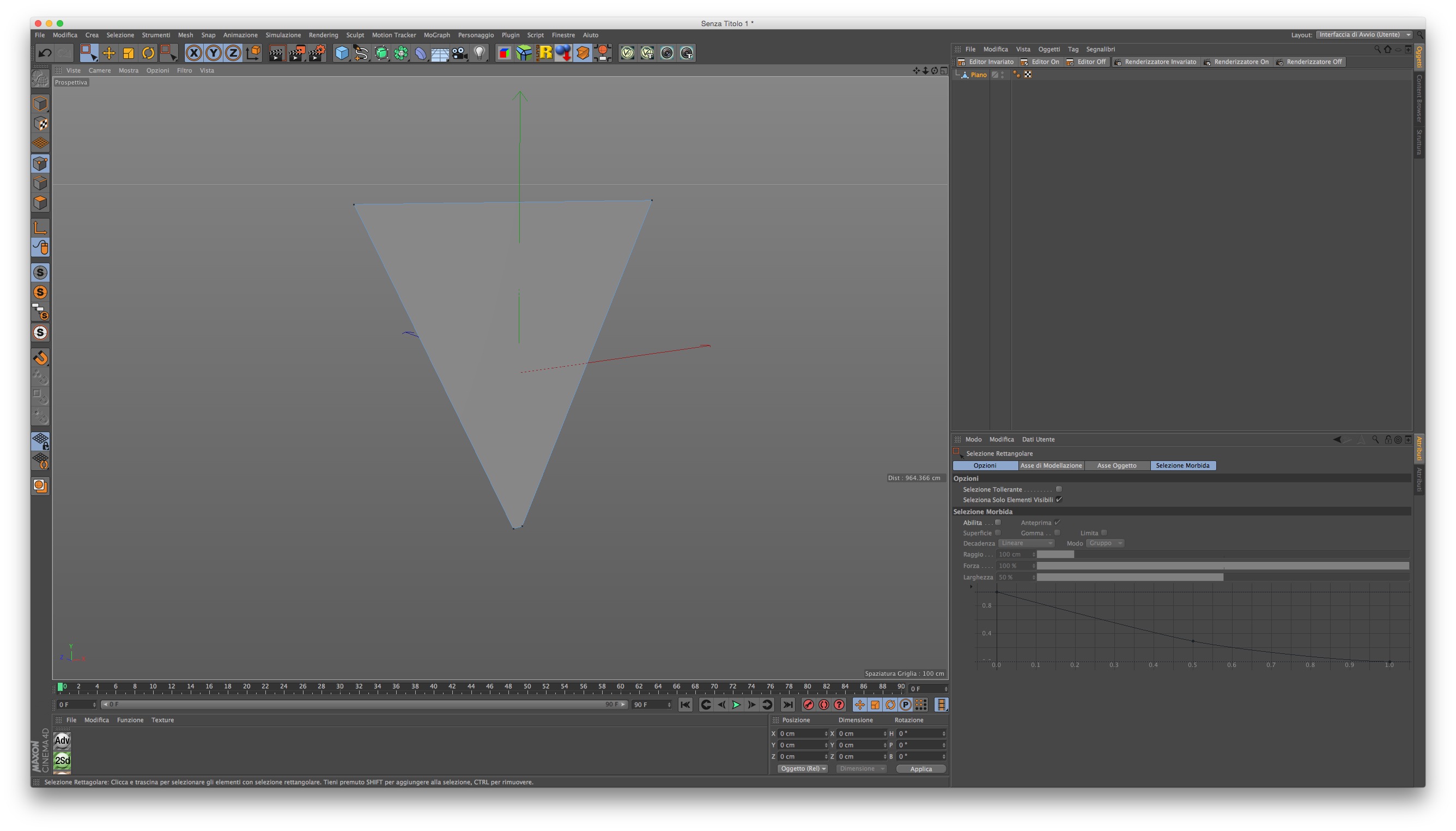Select the Move tool icon

click(108, 53)
